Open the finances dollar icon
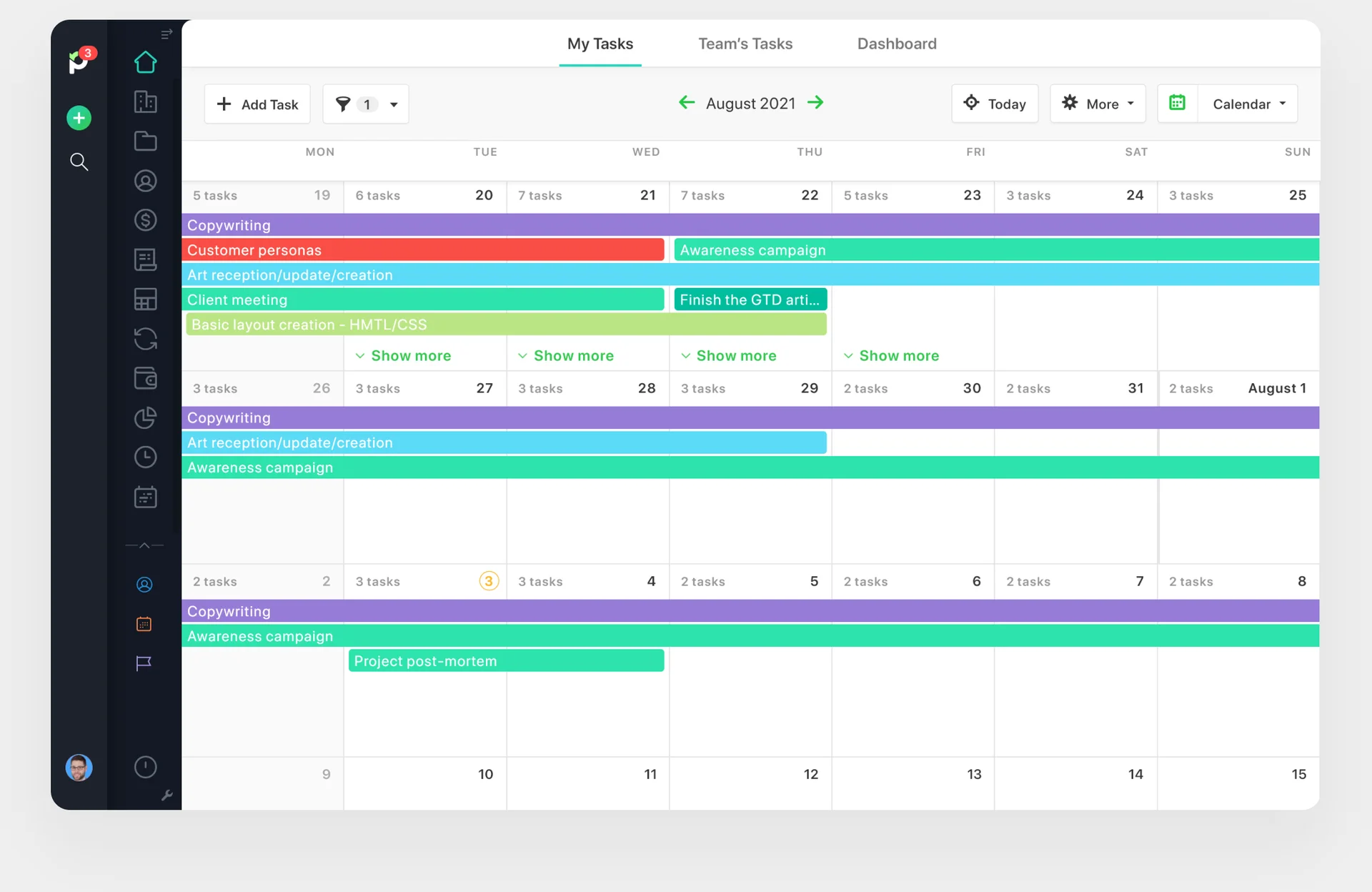Screen dimensions: 1372x892 [x=146, y=220]
